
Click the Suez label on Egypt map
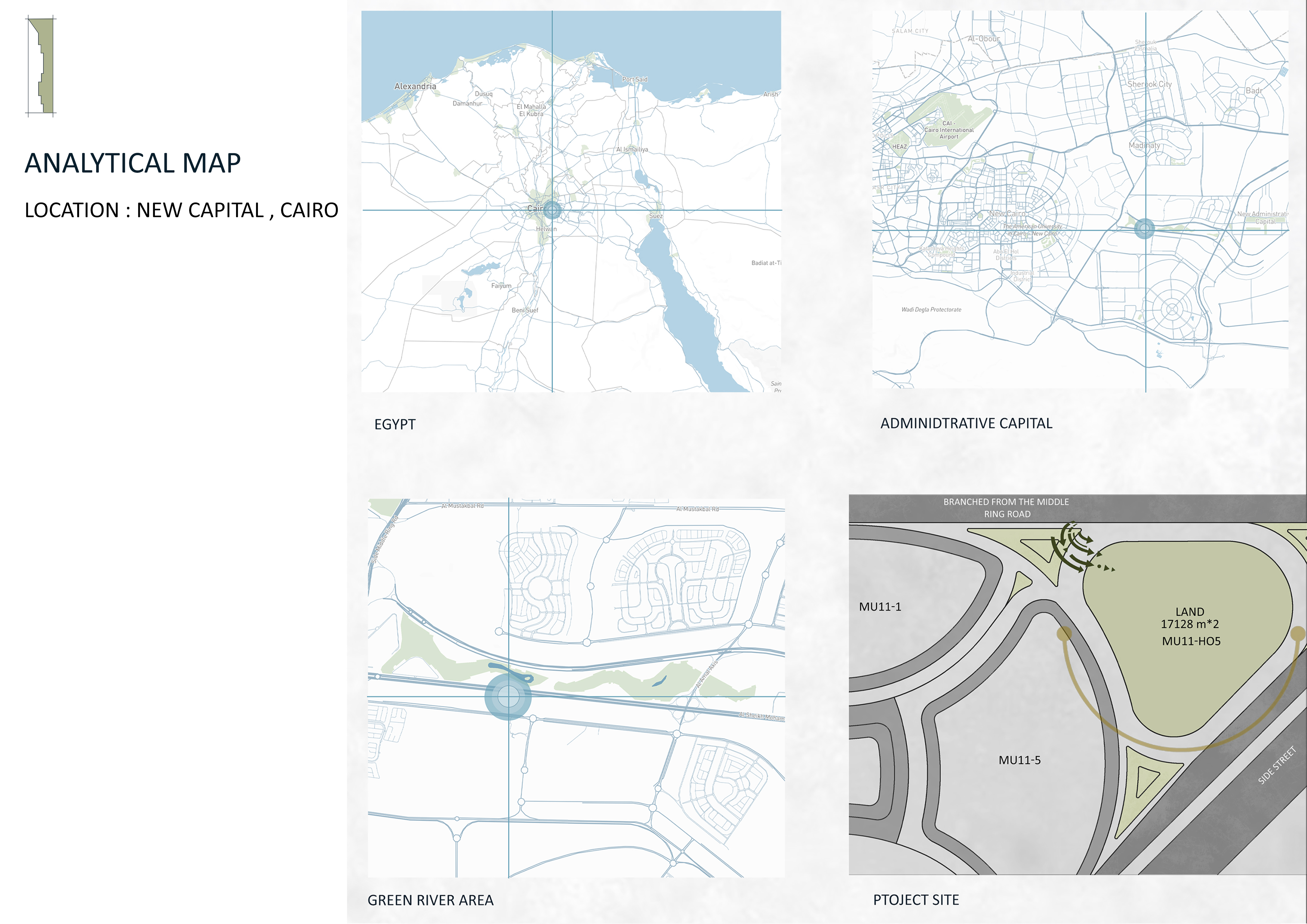[656, 216]
